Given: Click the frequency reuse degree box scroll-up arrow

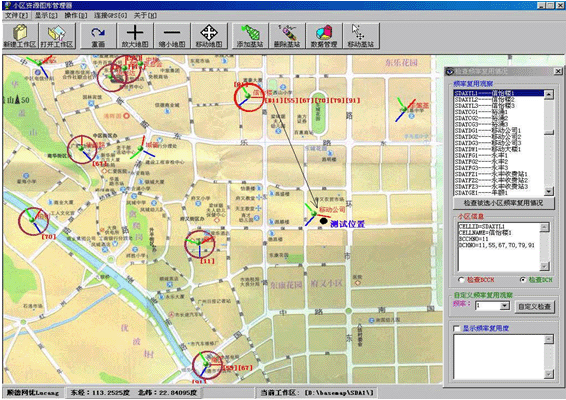Looking at the screenshot, I should [548, 339].
